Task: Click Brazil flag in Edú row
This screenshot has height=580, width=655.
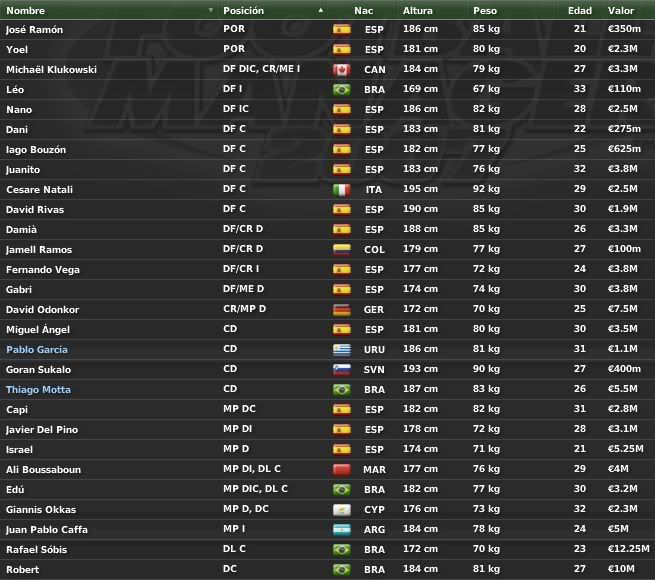Action: [342, 489]
